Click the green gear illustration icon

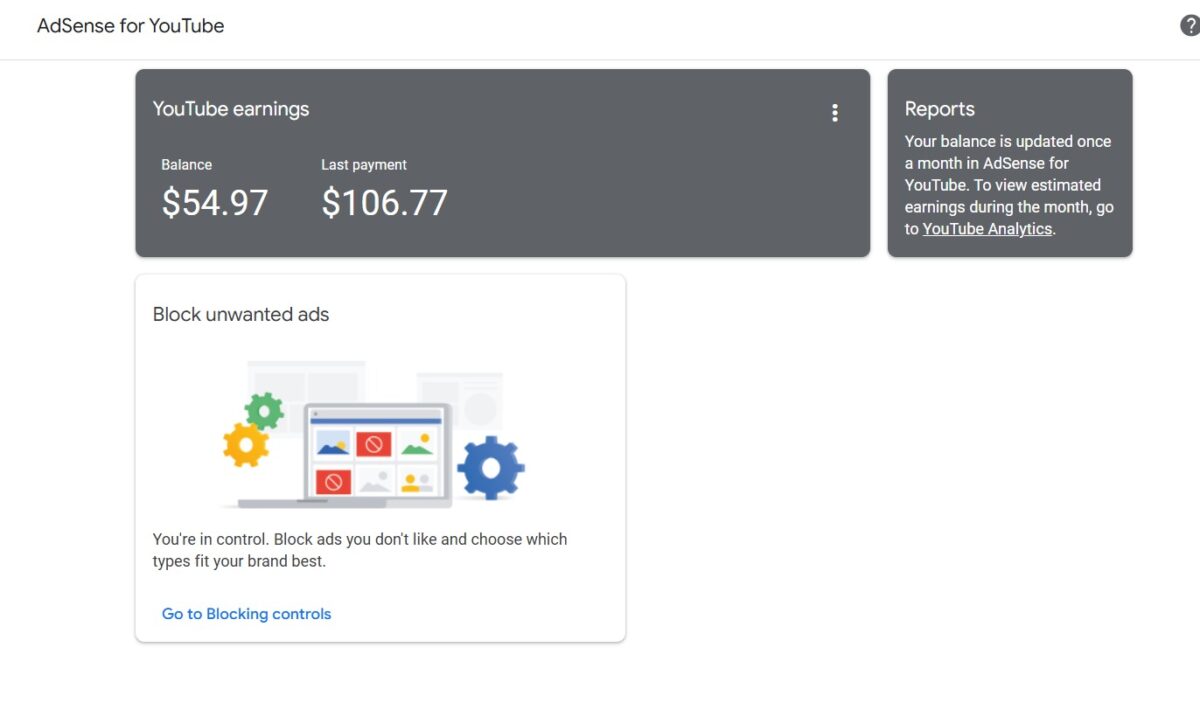click(265, 411)
